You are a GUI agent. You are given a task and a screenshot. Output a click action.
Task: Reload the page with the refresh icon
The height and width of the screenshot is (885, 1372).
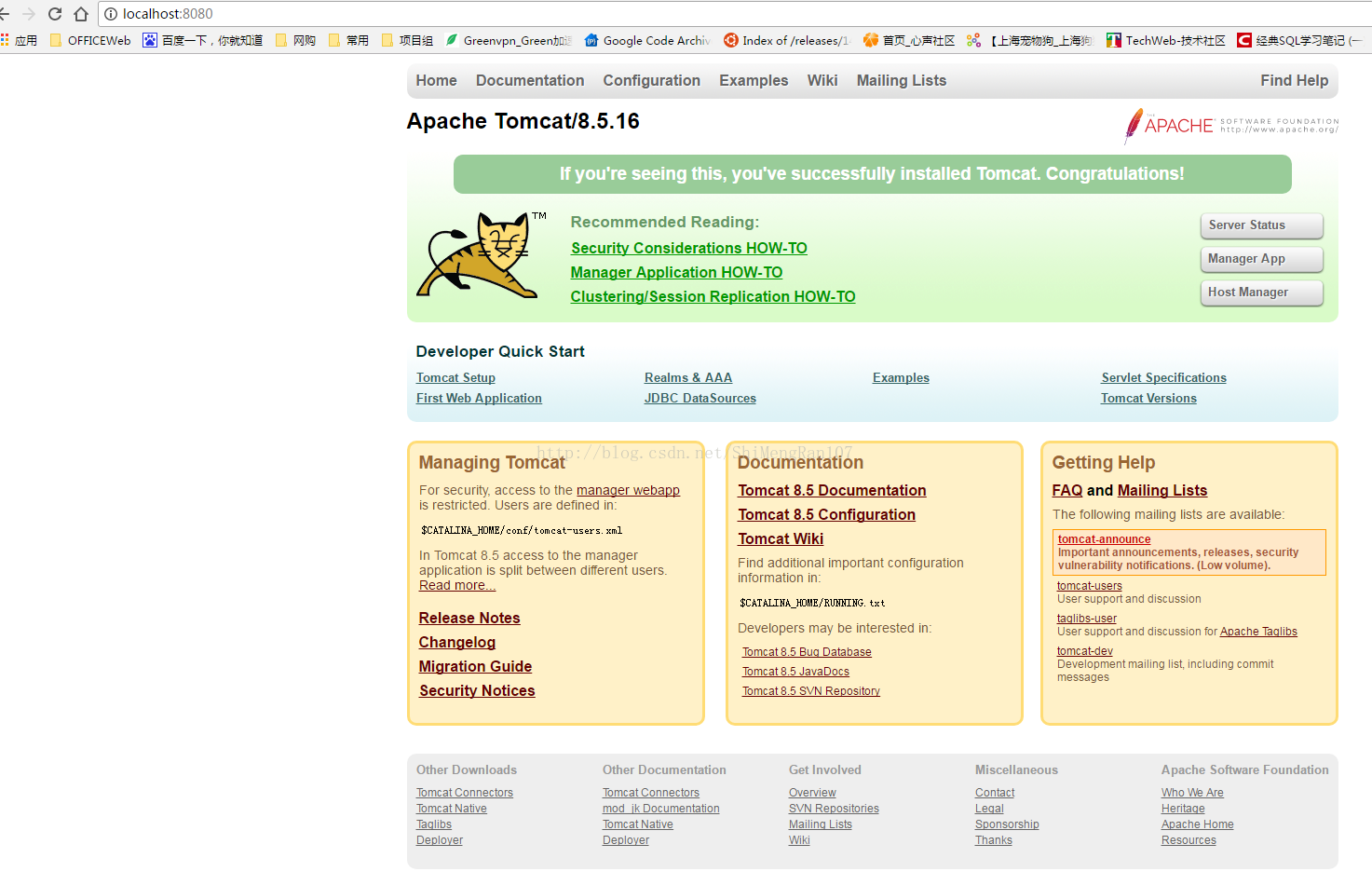click(55, 14)
